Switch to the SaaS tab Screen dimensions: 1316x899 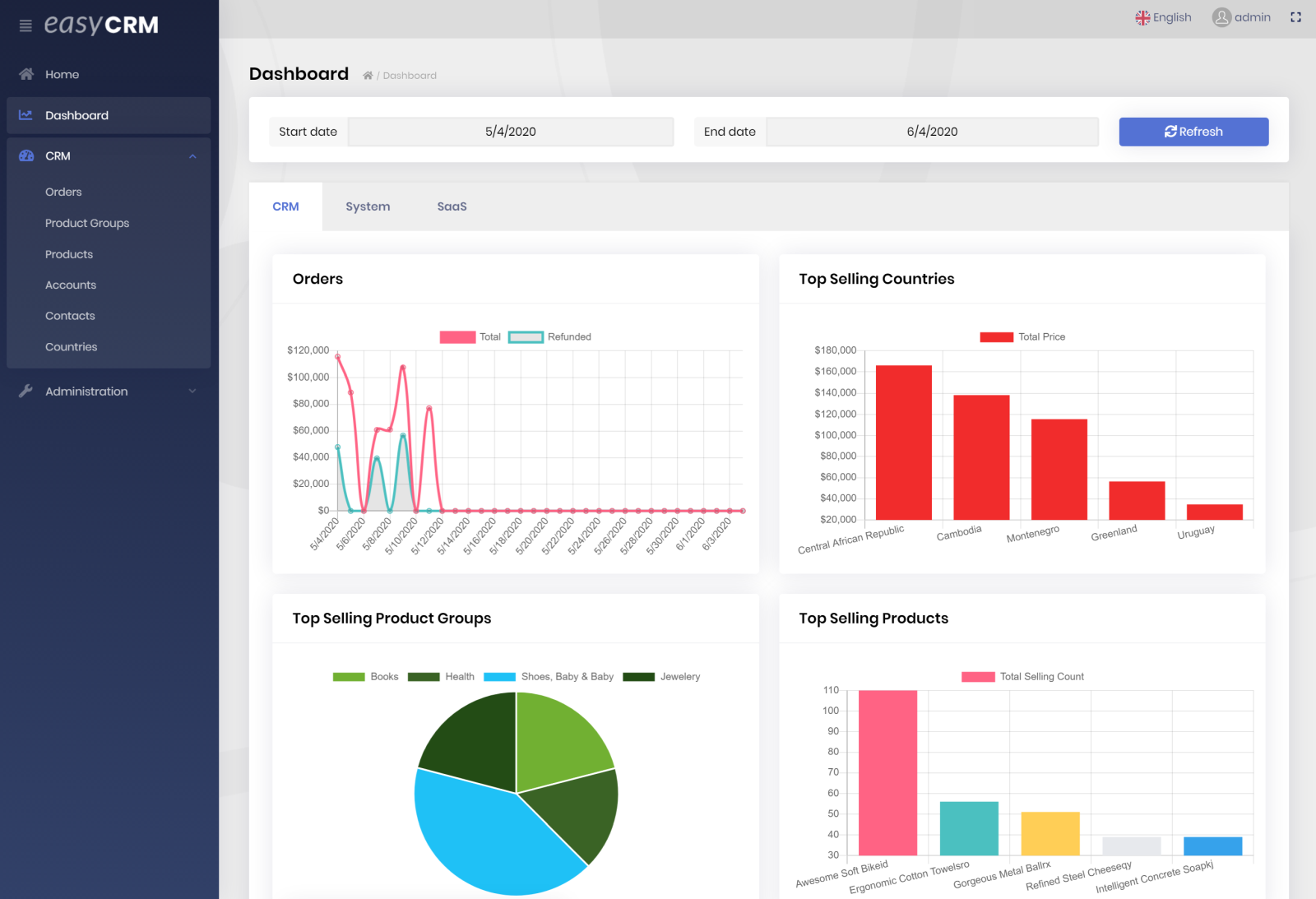tap(452, 206)
